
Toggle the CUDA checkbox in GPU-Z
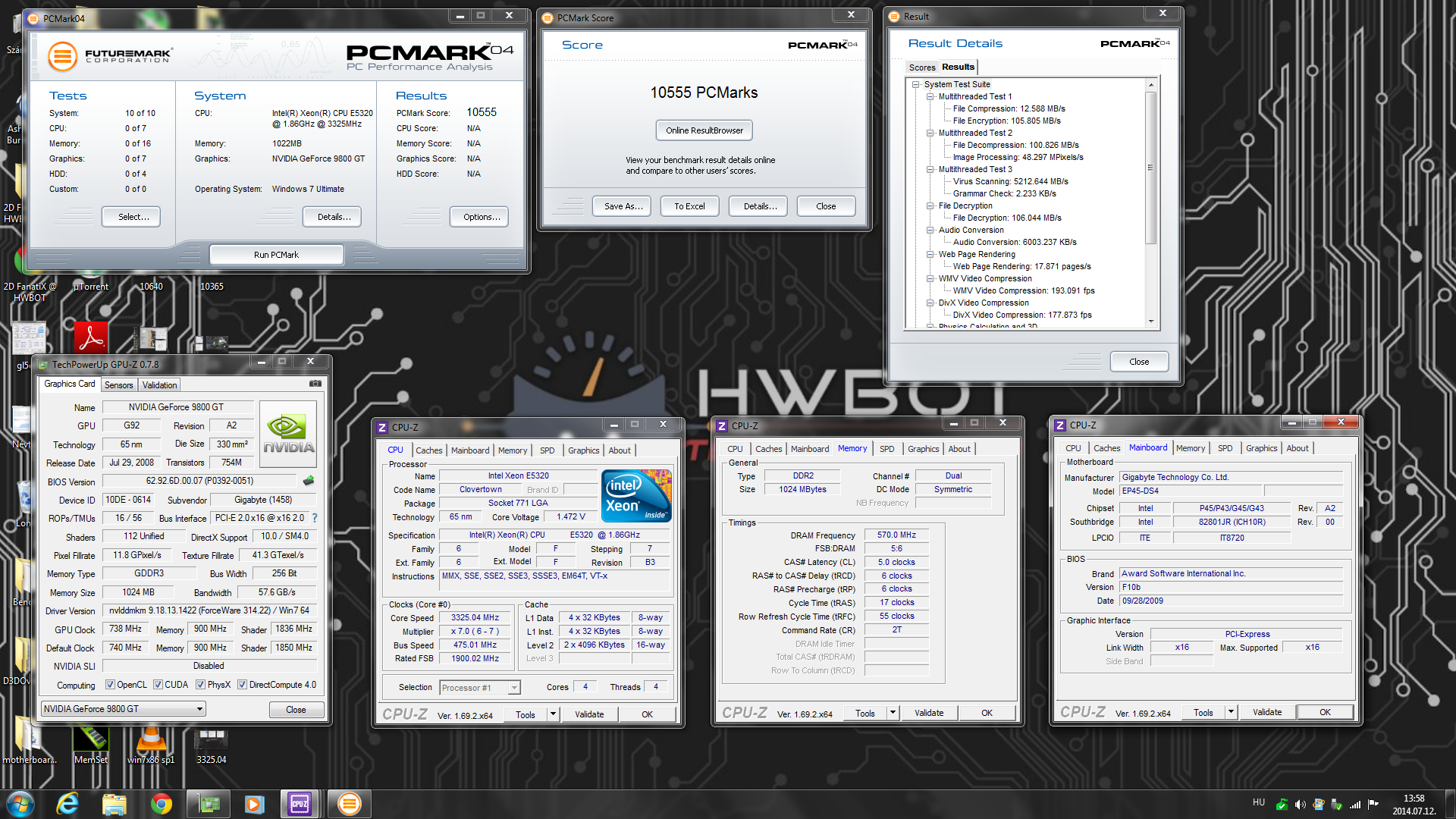point(158,685)
